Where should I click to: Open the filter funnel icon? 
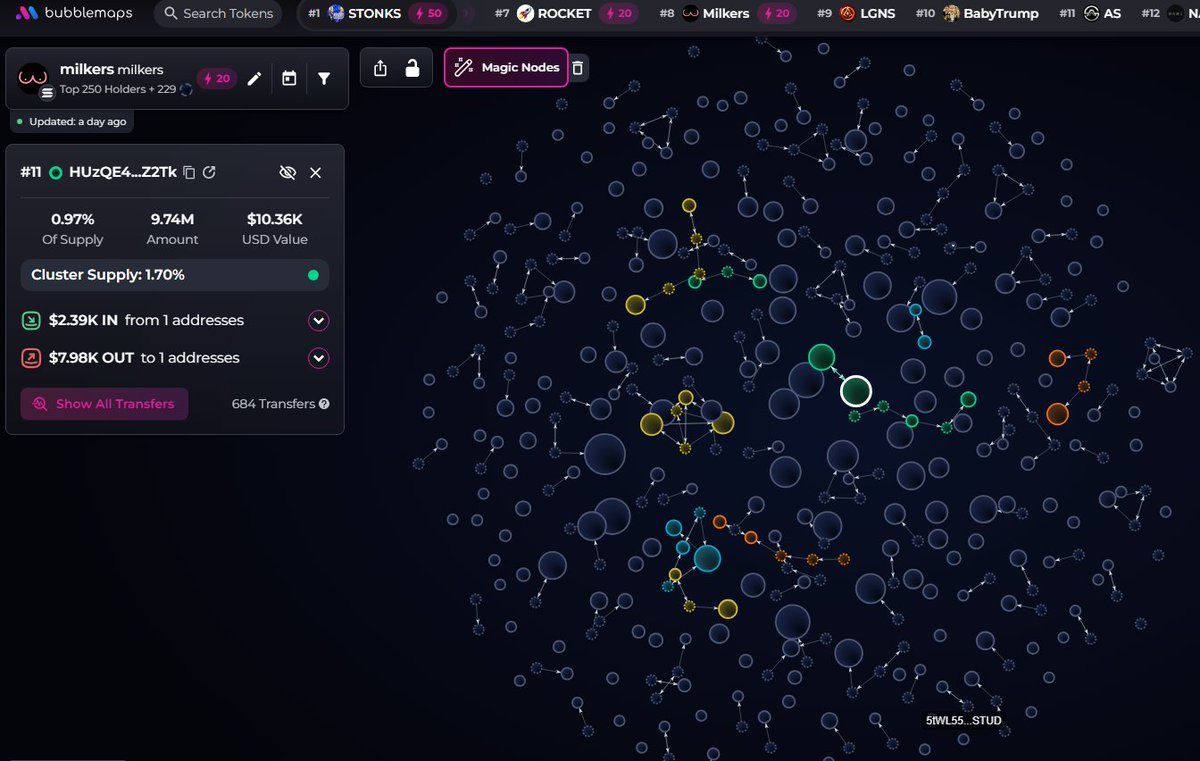tap(324, 78)
